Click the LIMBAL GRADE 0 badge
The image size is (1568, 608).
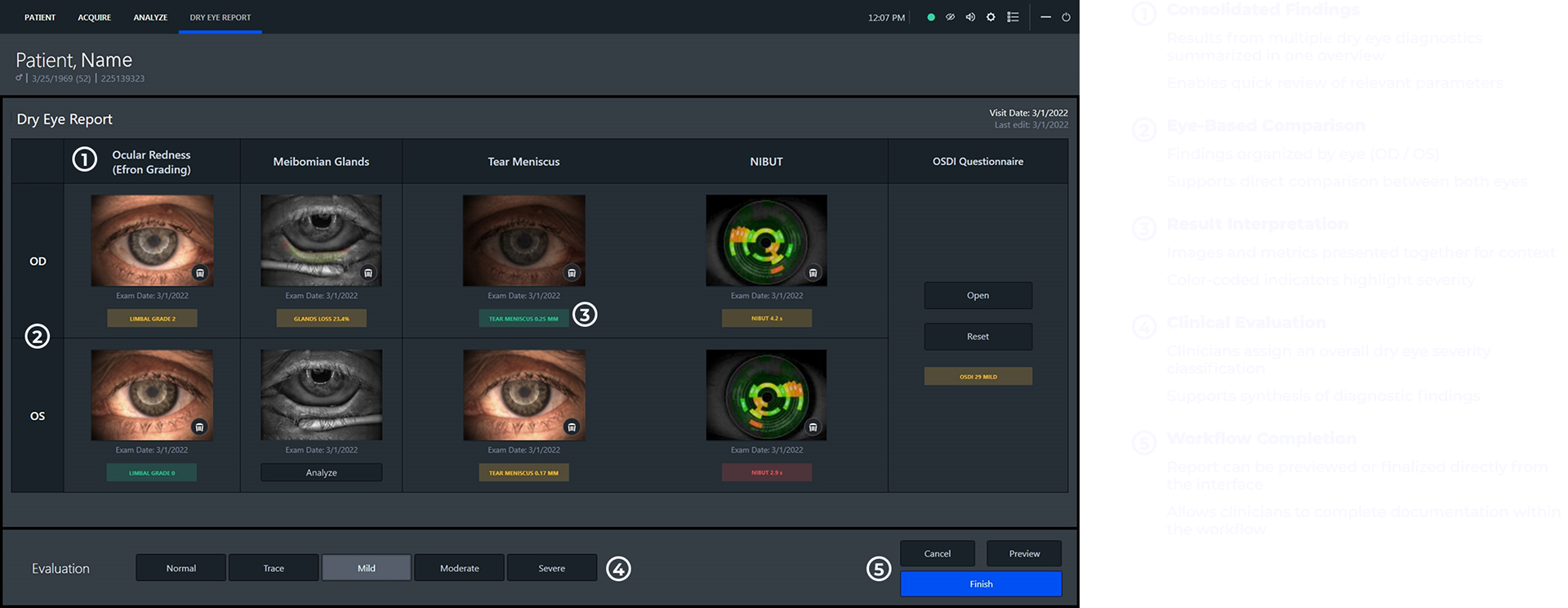click(152, 472)
